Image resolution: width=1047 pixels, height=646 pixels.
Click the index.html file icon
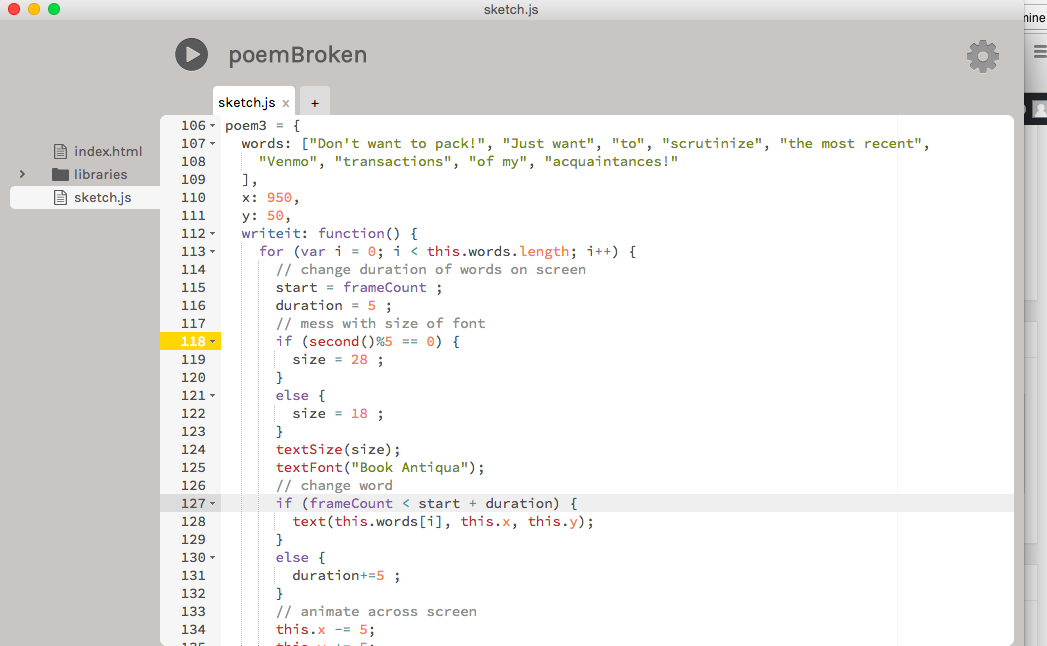[59, 151]
